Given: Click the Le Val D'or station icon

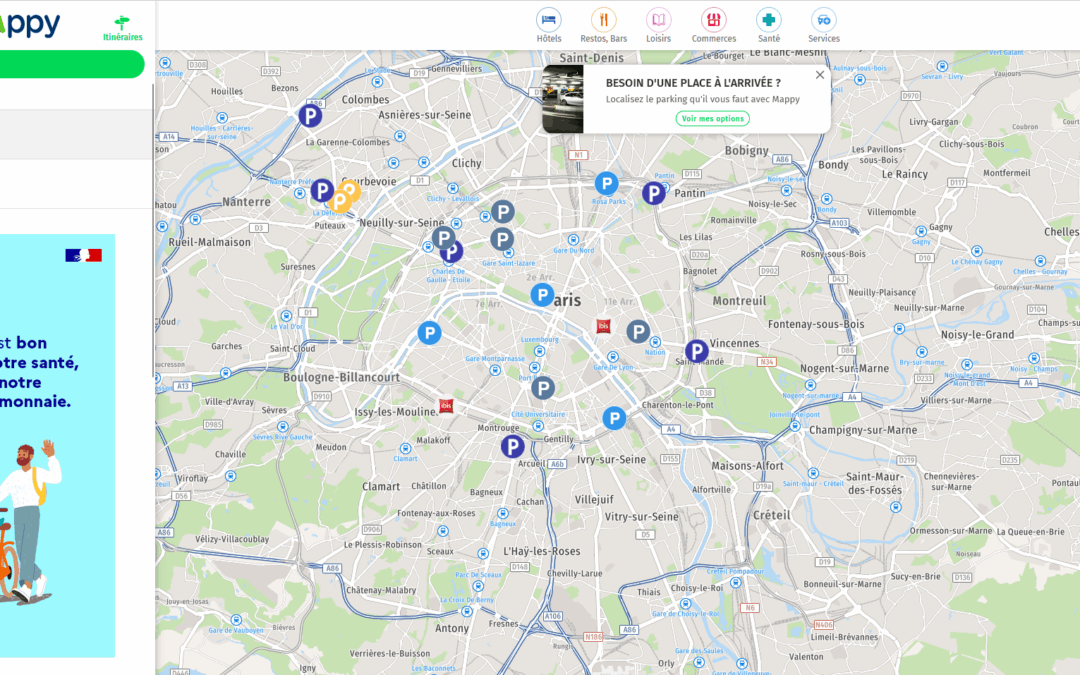Looking at the screenshot, I should point(287,316).
